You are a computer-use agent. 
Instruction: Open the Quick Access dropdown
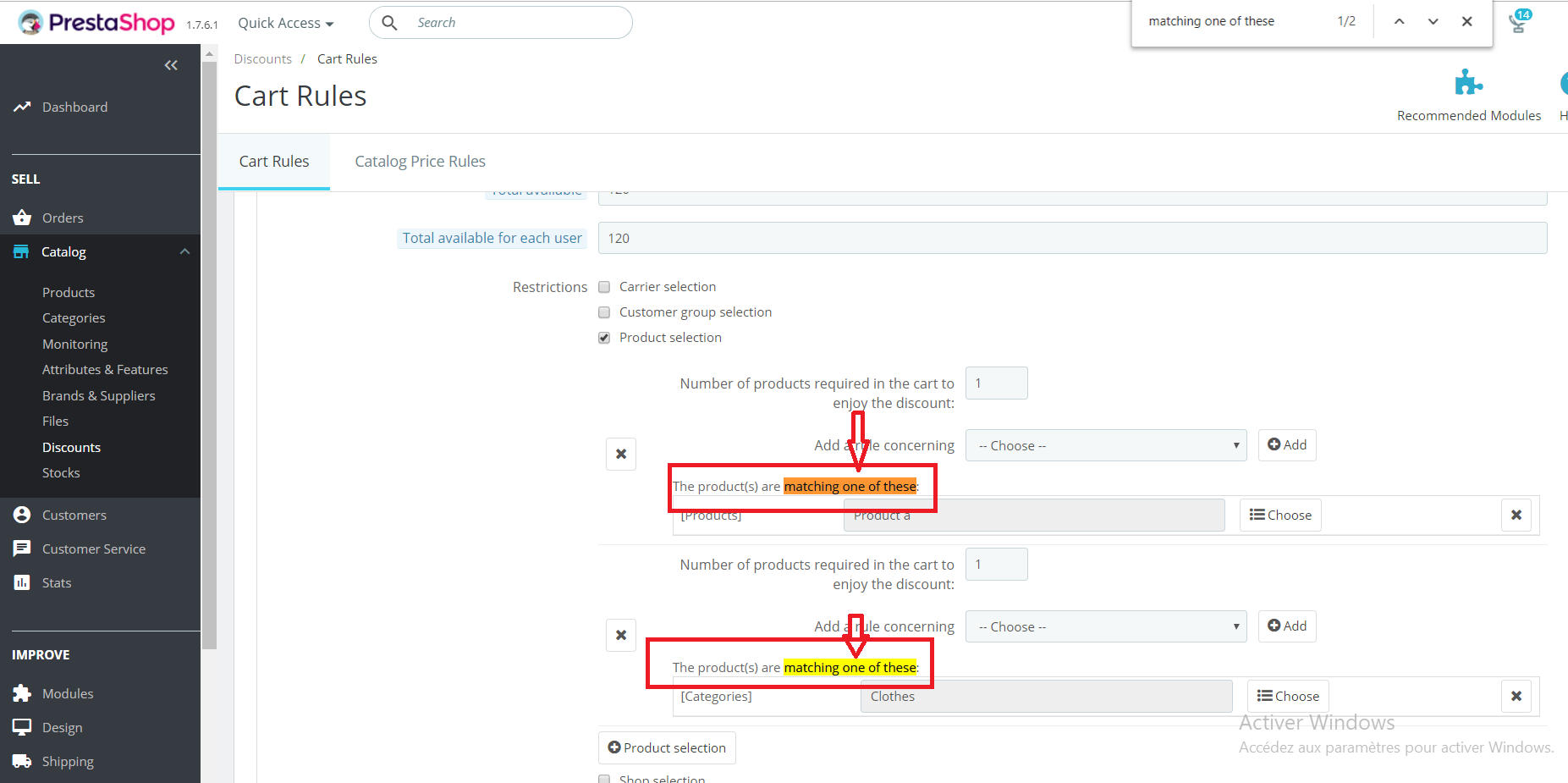pos(284,23)
